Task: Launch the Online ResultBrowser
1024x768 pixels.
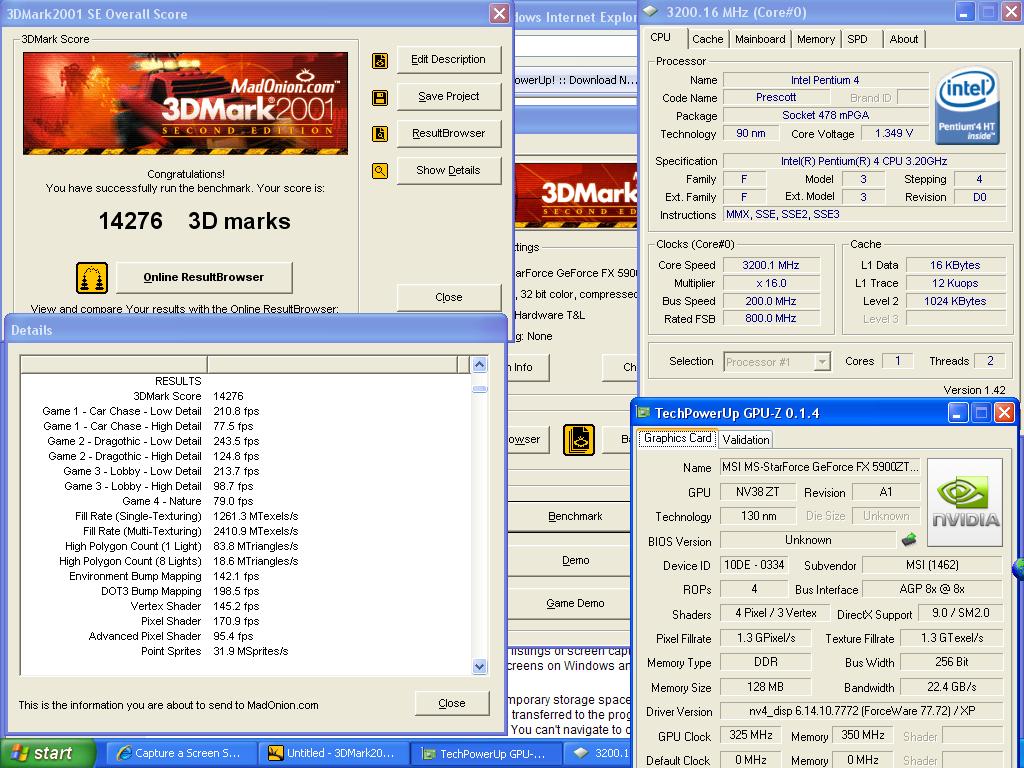Action: pyautogui.click(x=204, y=278)
